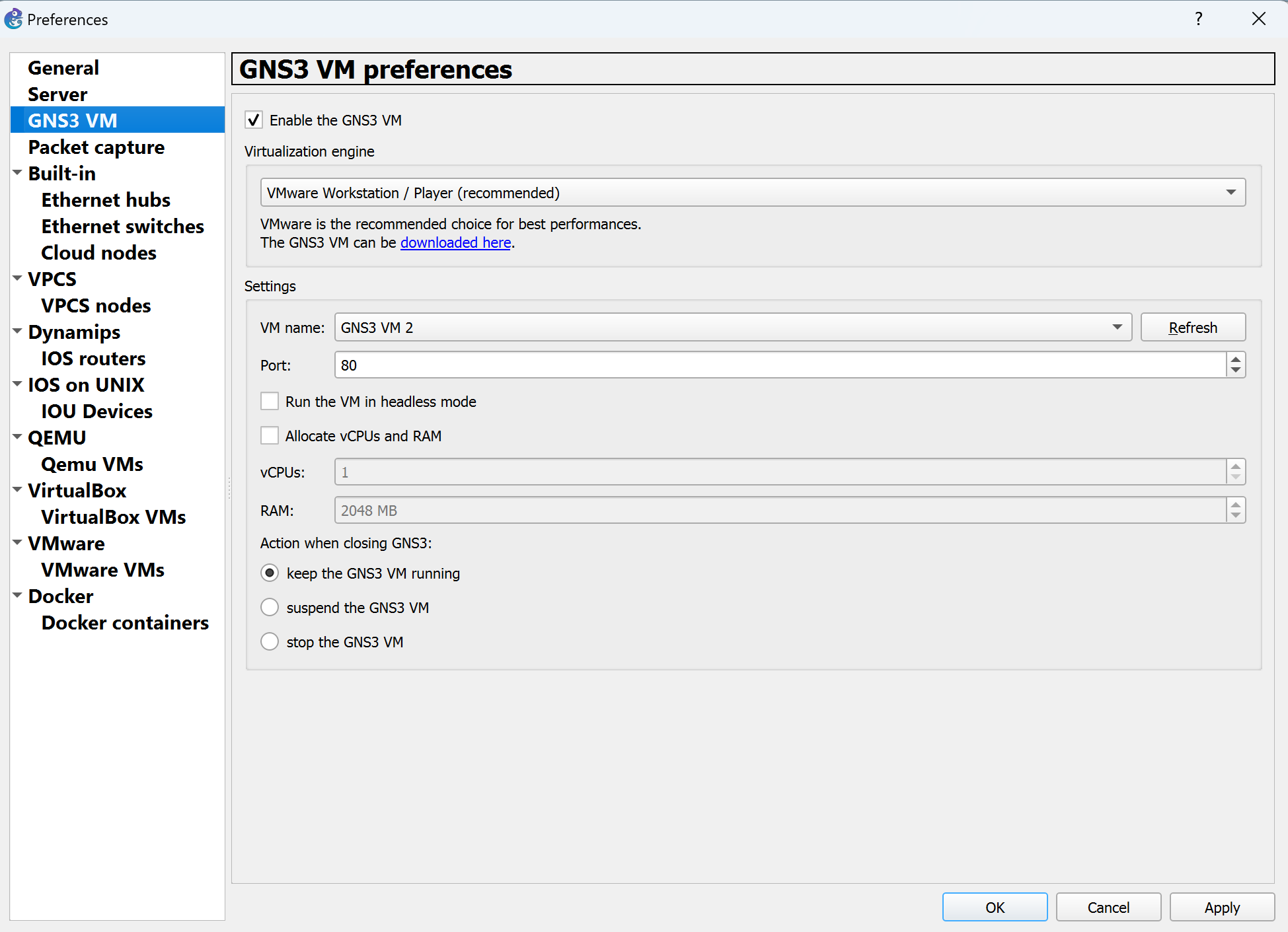Select "stop the GNS3 VM" option
This screenshot has height=932, width=1288.
point(270,641)
